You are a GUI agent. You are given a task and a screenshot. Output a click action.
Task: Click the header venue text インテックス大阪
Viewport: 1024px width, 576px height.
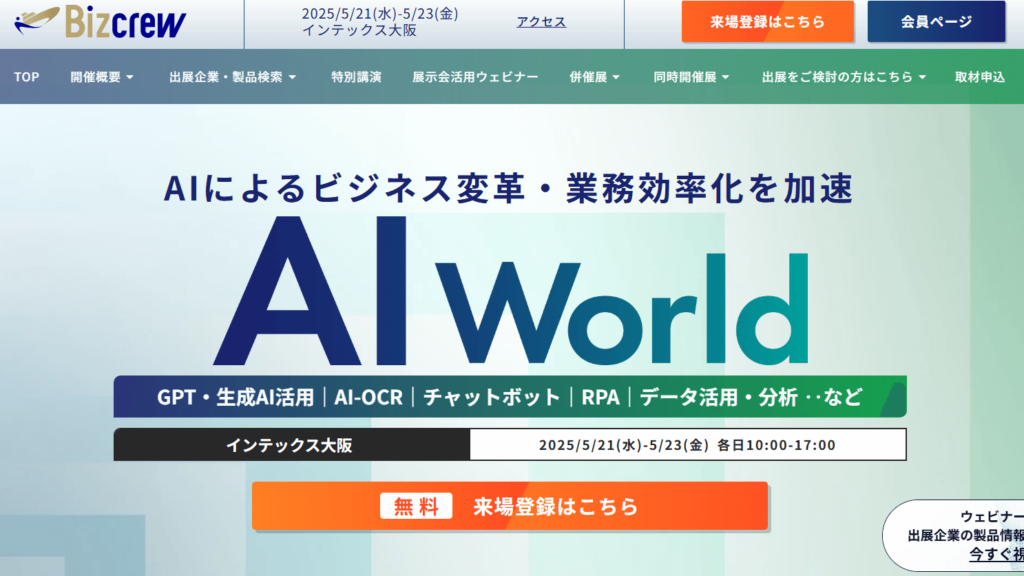tap(359, 31)
